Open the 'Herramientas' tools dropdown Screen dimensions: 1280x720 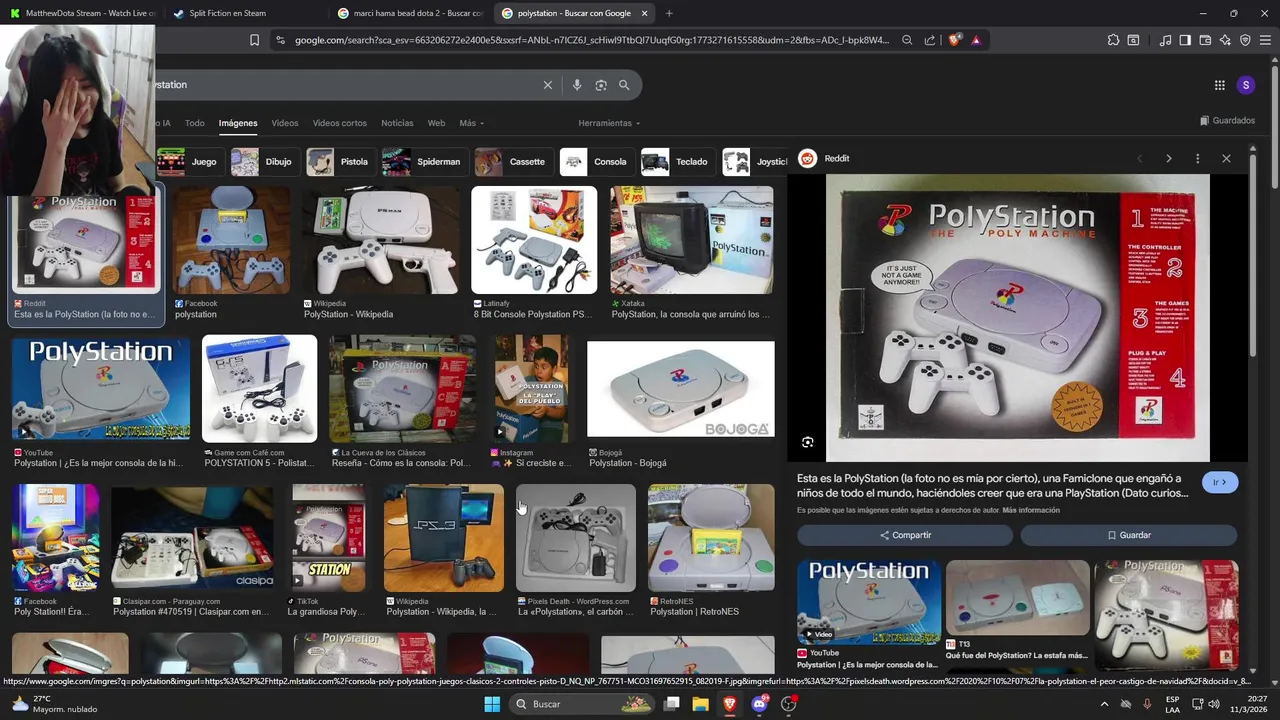point(609,123)
